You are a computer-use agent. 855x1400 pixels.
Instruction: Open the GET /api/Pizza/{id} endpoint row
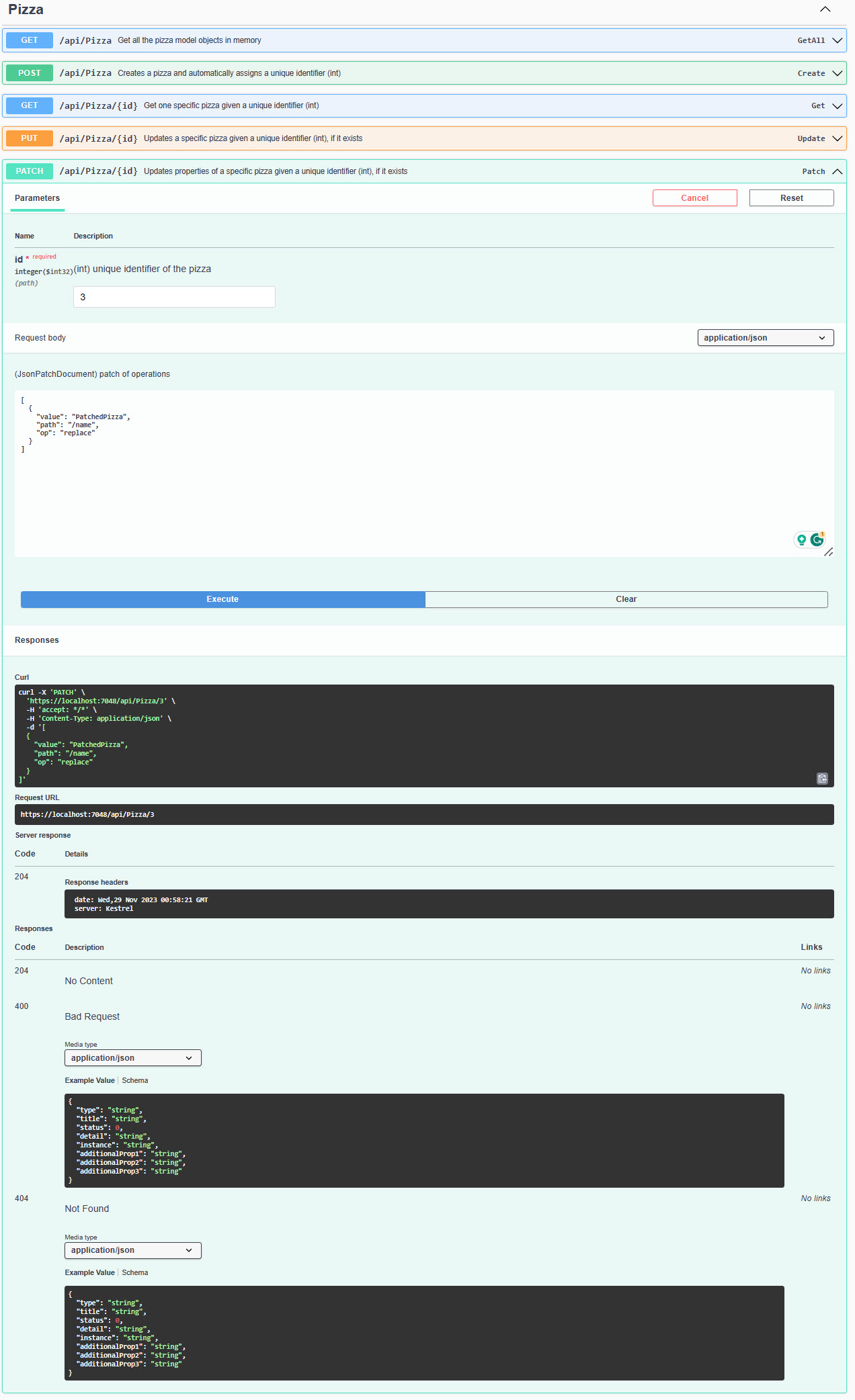click(x=423, y=105)
